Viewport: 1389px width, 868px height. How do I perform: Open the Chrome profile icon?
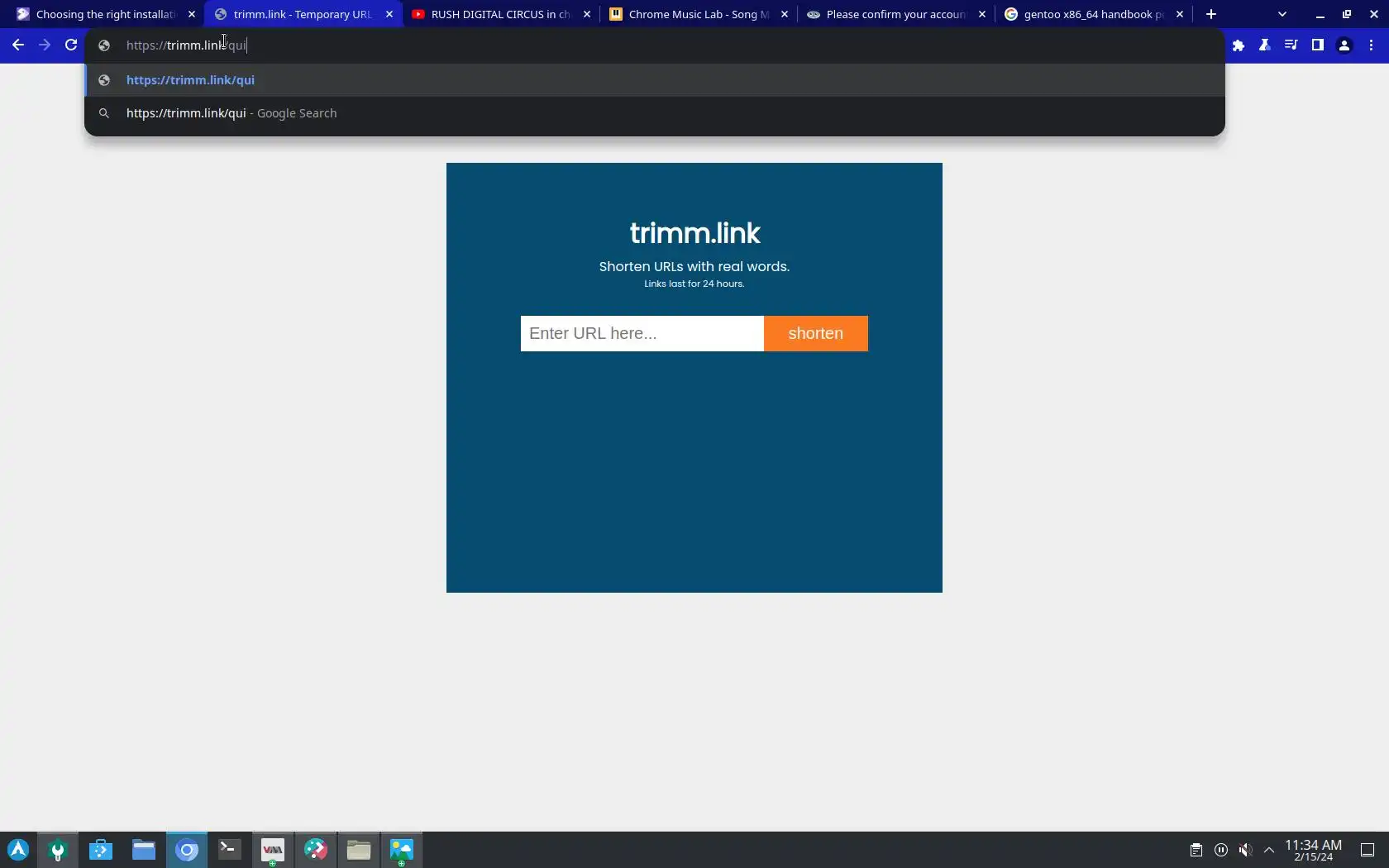(x=1344, y=45)
